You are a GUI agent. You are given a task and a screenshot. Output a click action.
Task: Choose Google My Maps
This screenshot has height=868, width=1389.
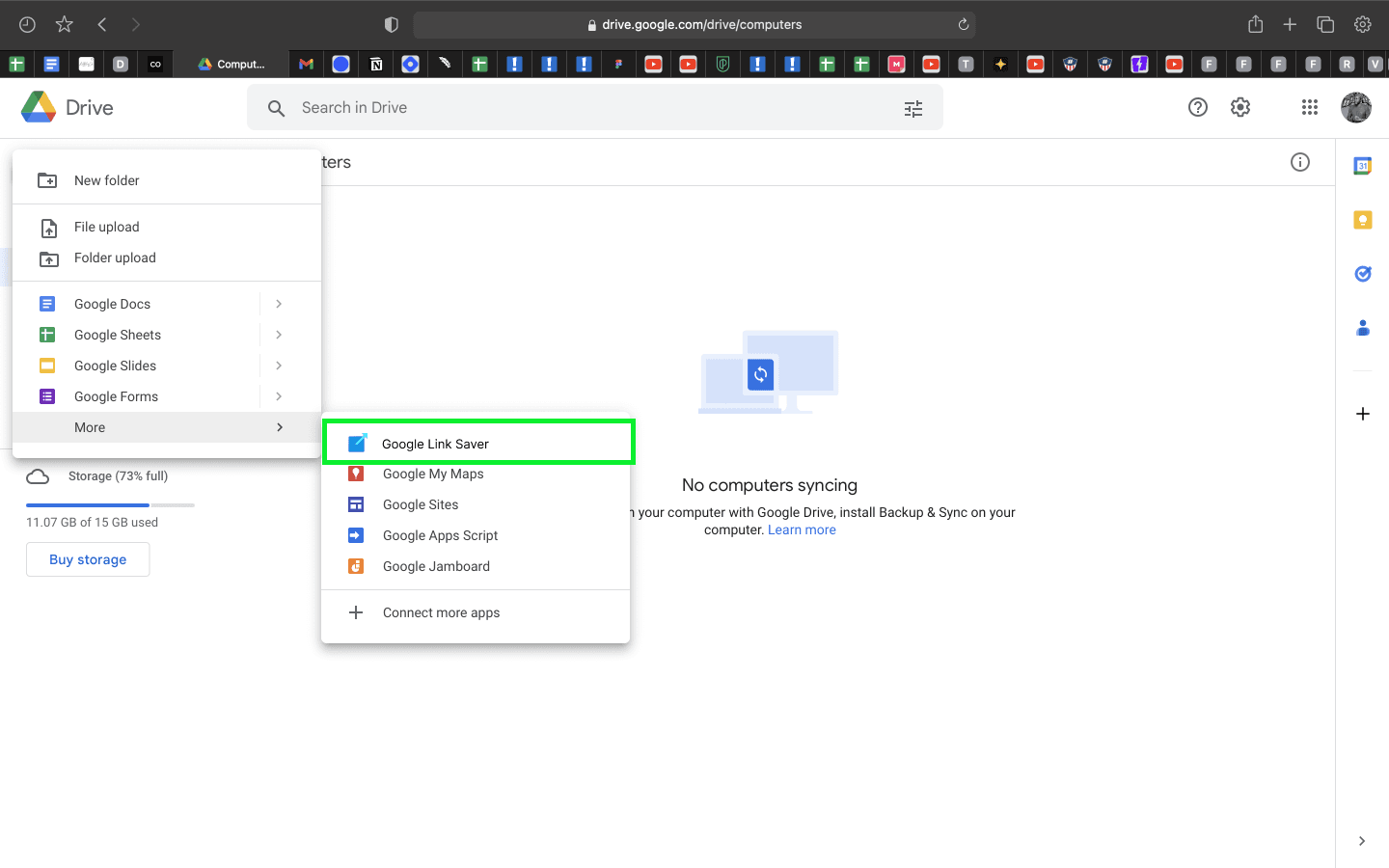point(476,474)
